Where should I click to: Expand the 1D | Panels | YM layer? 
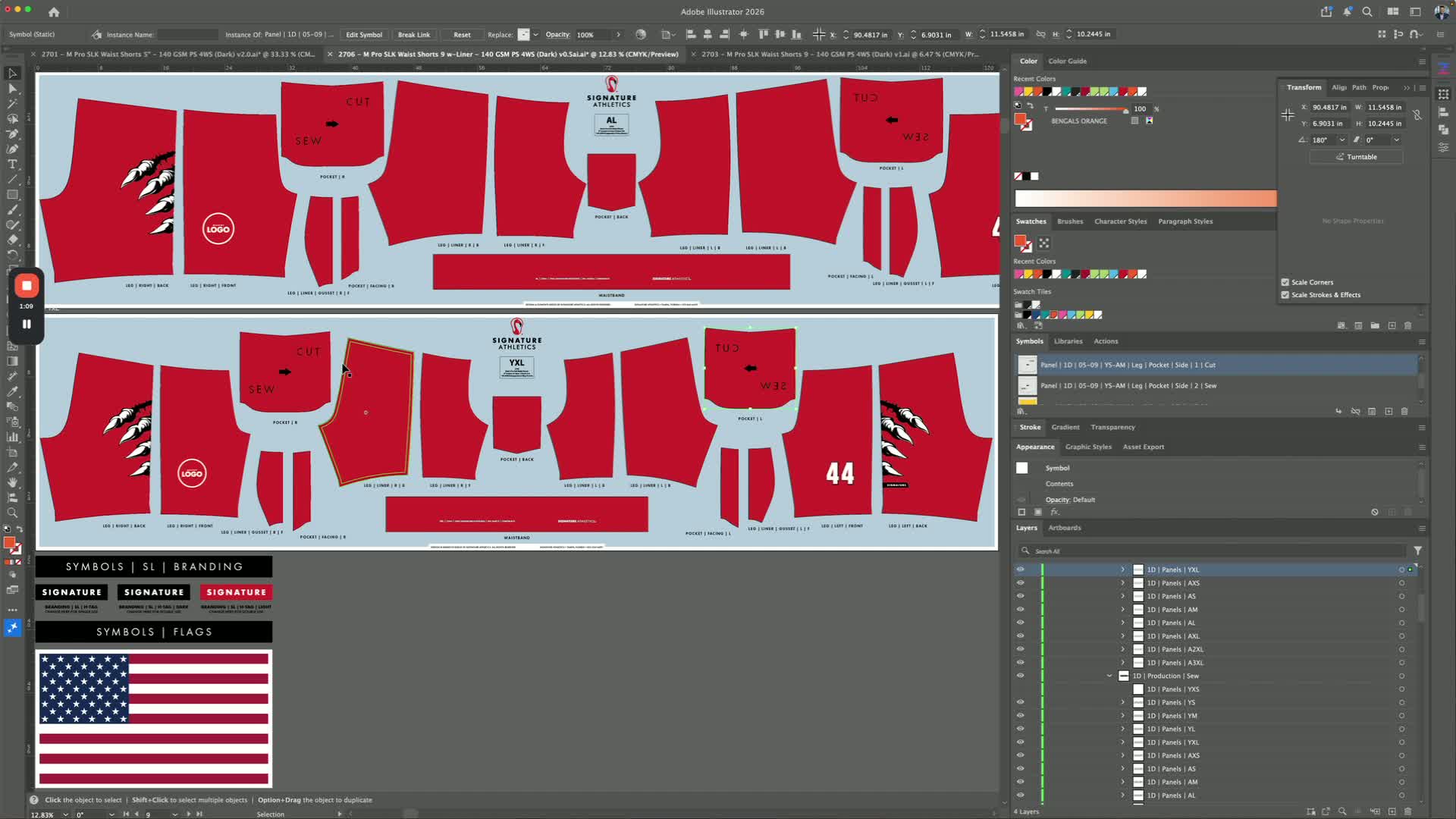1123,716
